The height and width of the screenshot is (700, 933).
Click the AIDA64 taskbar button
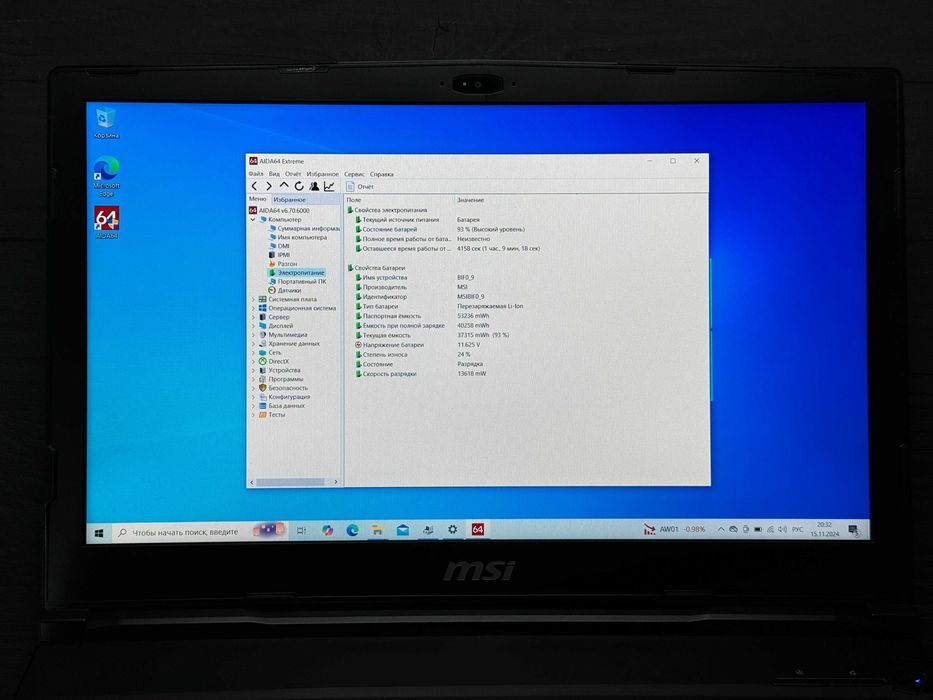pyautogui.click(x=478, y=529)
